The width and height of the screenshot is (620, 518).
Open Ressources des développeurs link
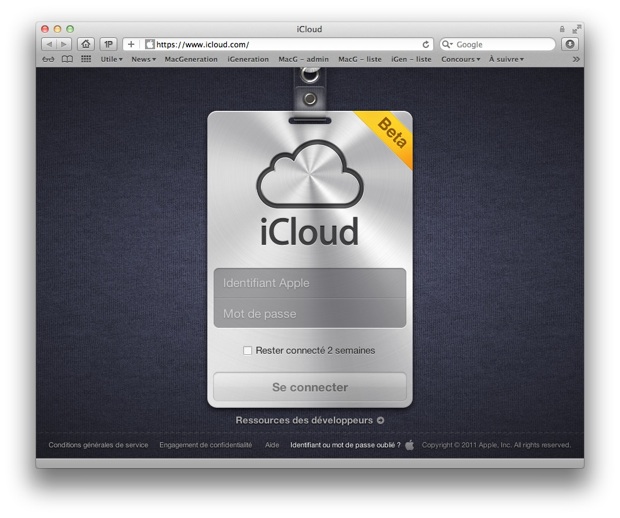click(x=304, y=420)
